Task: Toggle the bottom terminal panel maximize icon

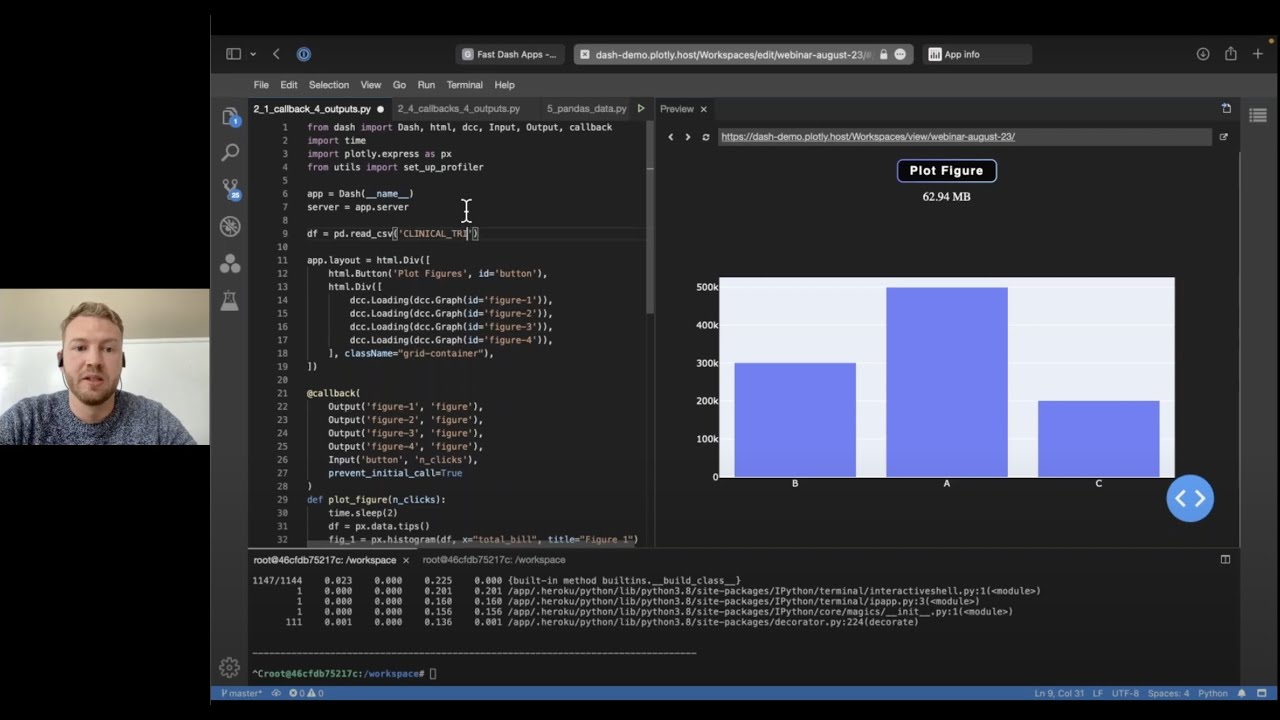Action: [x=1225, y=559]
